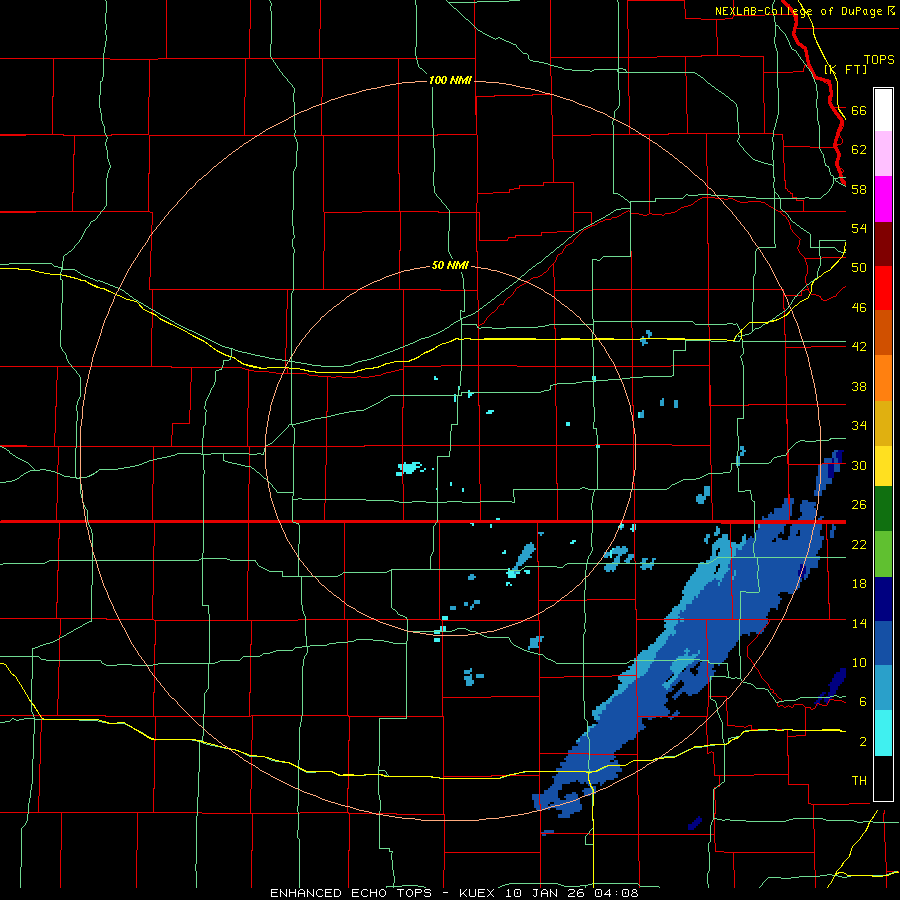Pick the cyan legend swatch

[x=883, y=733]
